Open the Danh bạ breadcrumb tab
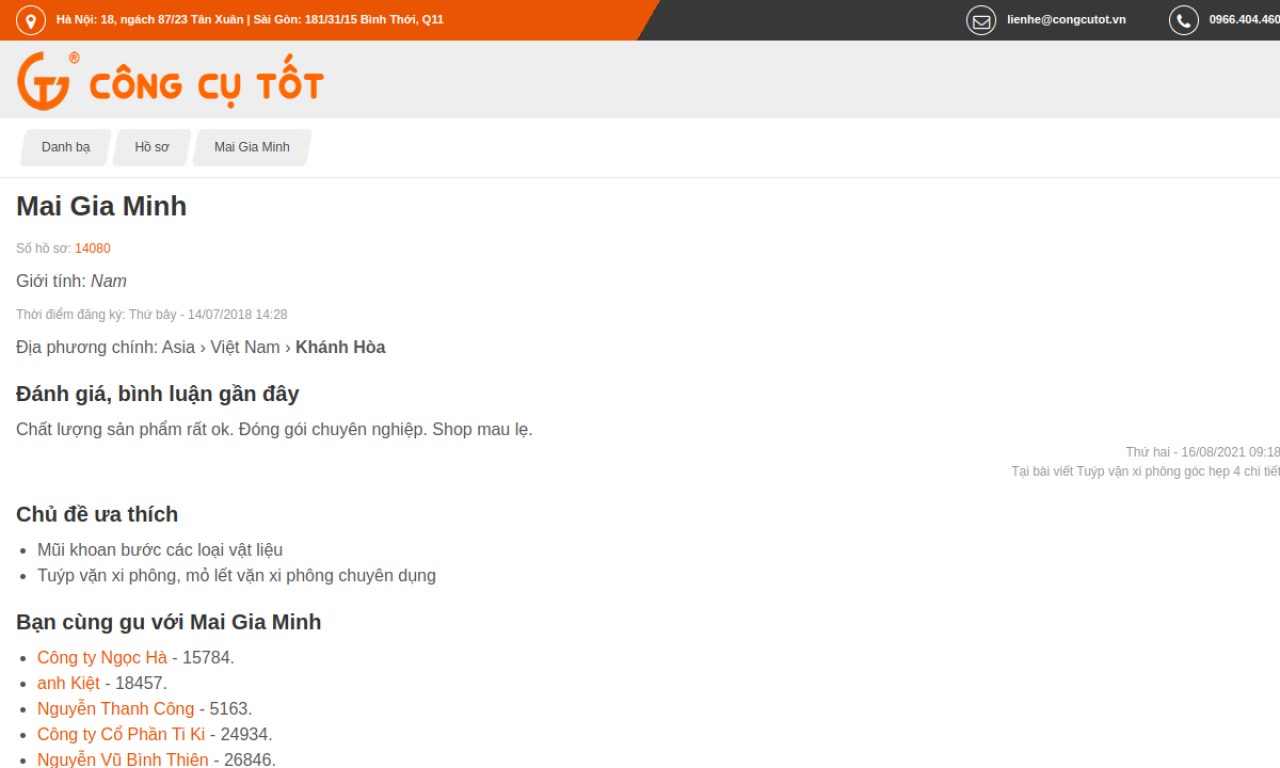1280x768 pixels. (66, 147)
